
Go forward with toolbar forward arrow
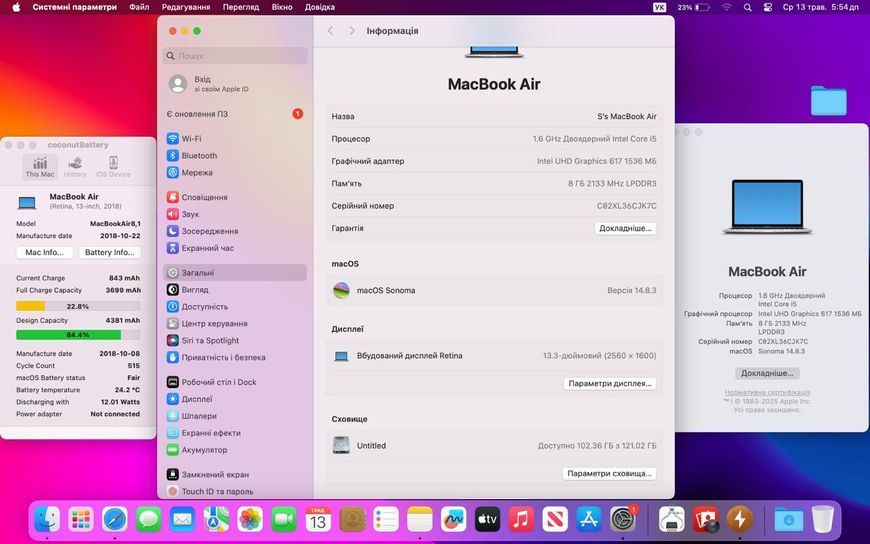[352, 31]
